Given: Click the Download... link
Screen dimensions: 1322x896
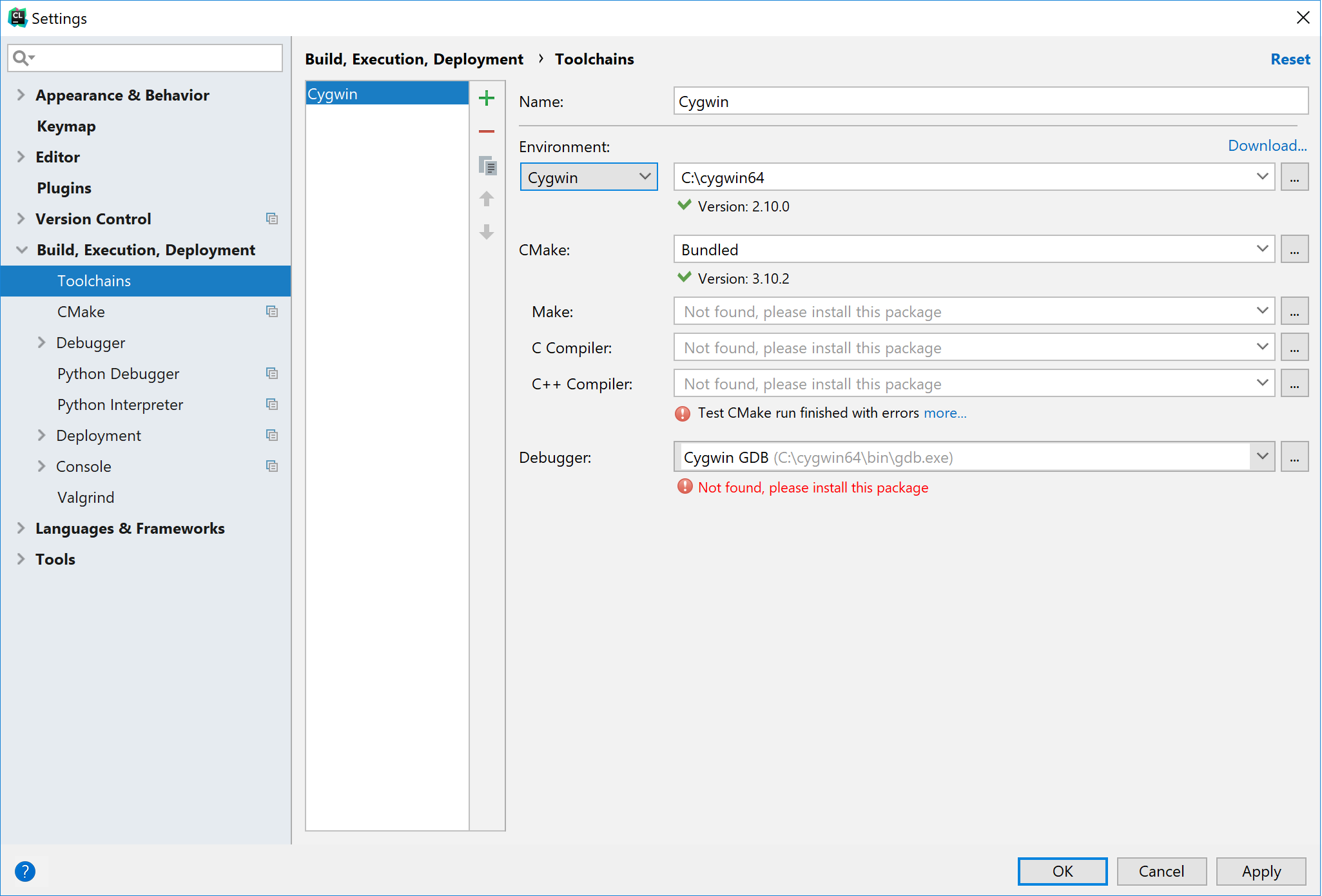Looking at the screenshot, I should click(1267, 146).
